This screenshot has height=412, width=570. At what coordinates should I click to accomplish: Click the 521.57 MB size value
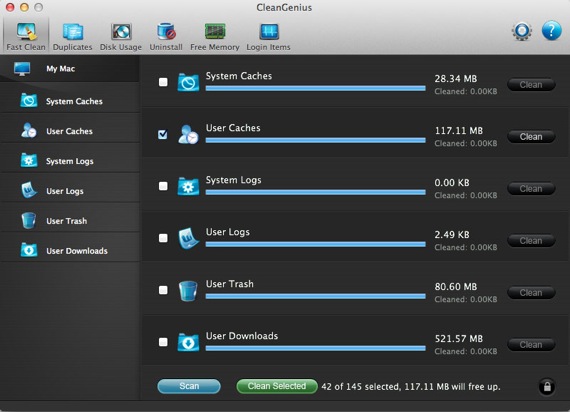pos(459,339)
